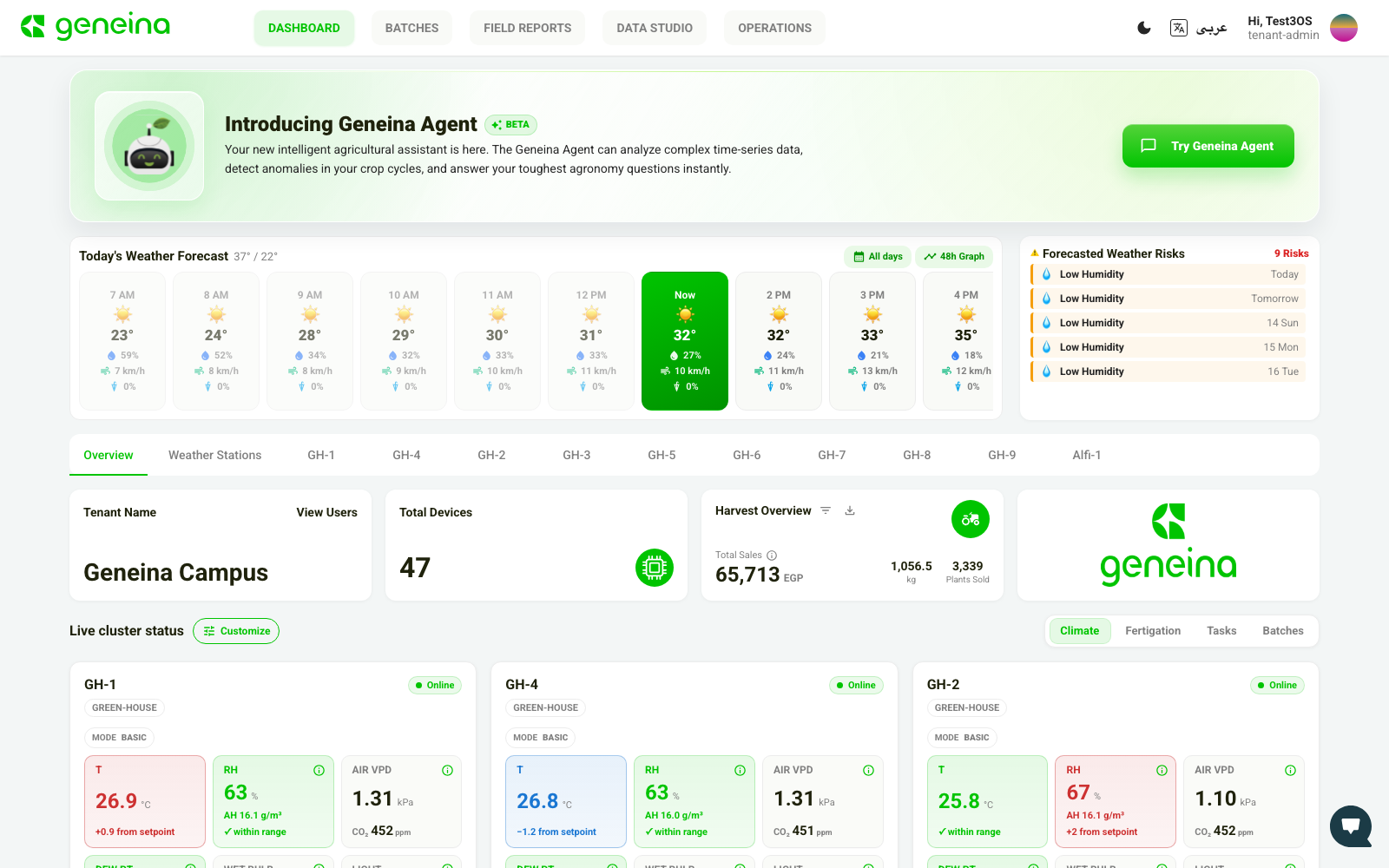Click the GH-1 Online status badge

(435, 685)
